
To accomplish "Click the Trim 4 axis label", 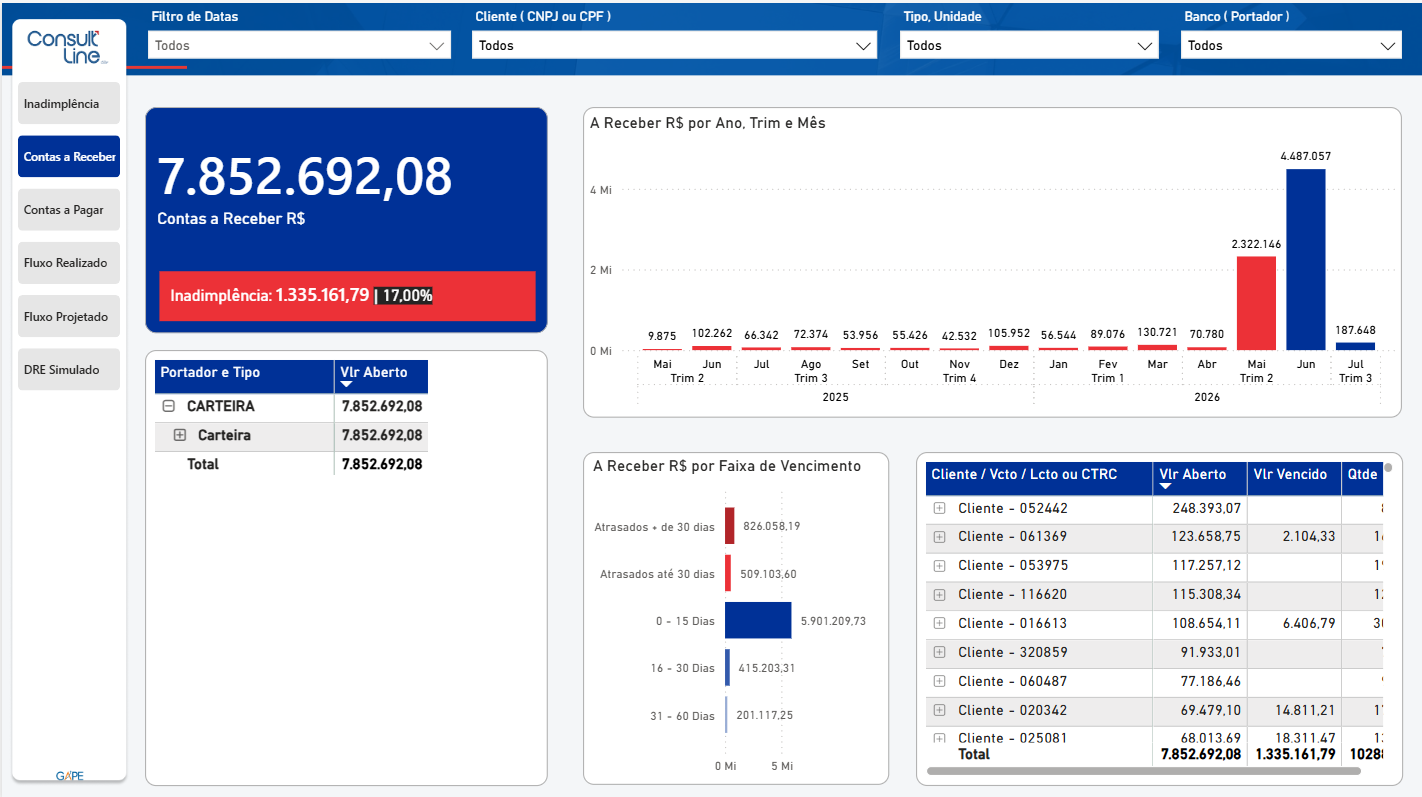I will click(x=960, y=378).
